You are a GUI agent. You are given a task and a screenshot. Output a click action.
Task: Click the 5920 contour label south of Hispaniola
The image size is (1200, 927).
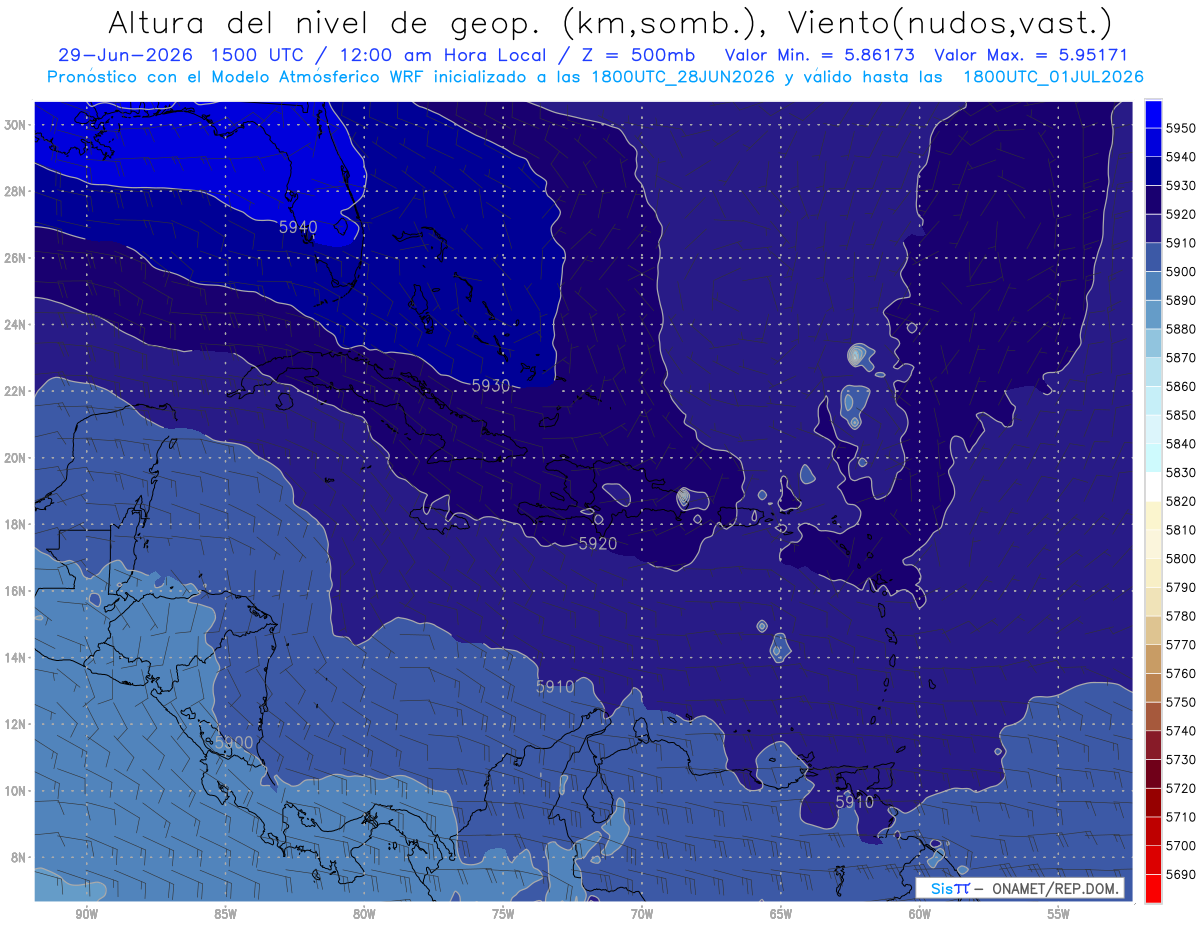[598, 544]
